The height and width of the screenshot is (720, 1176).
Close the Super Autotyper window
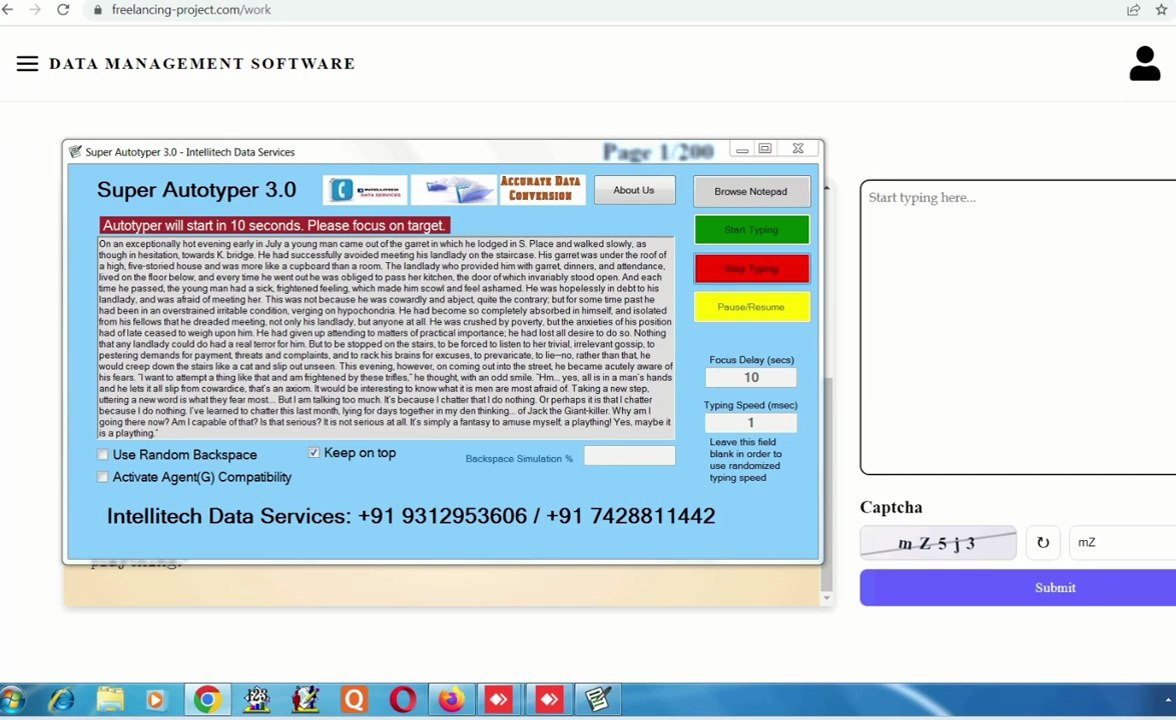point(798,148)
